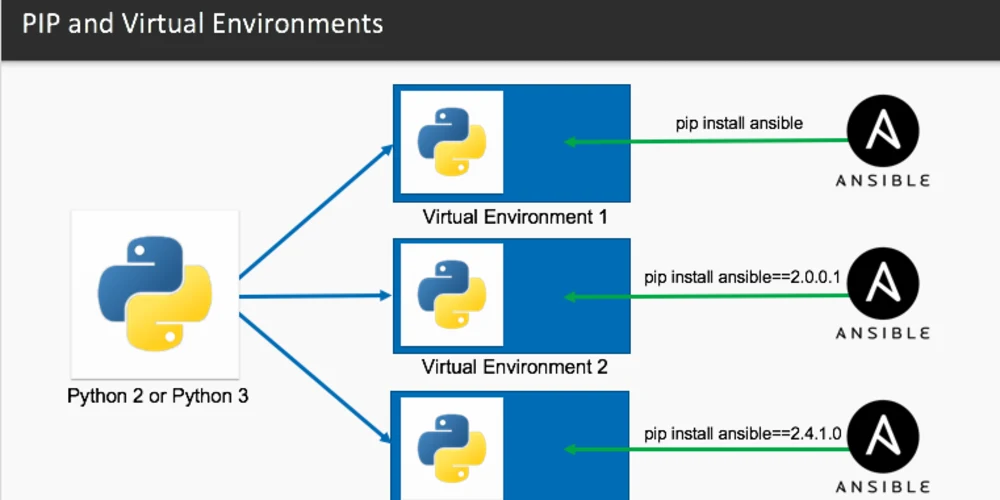The height and width of the screenshot is (500, 1000).
Task: Click the 'pip install ansible==2.0.0.1' label
Action: click(x=742, y=277)
